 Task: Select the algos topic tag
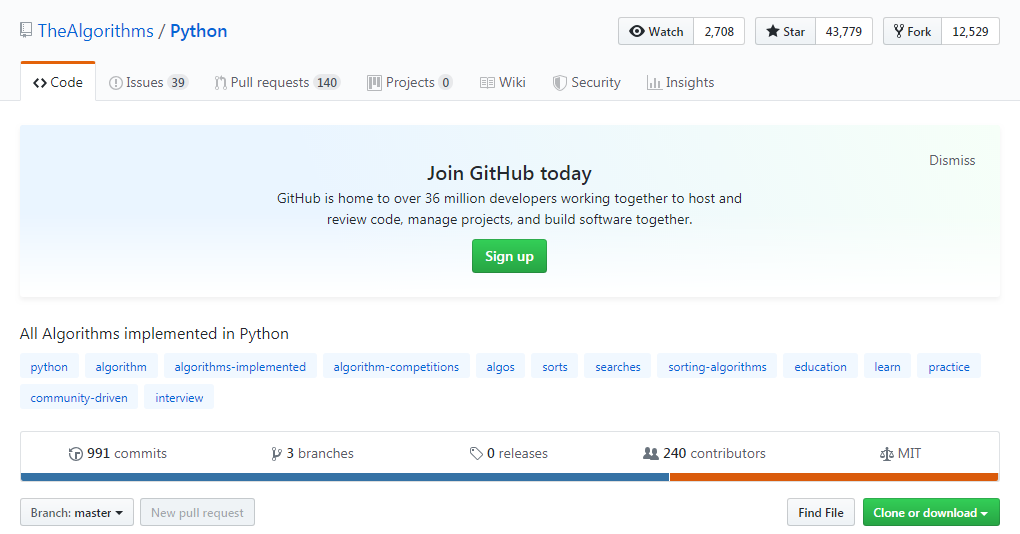[500, 366]
